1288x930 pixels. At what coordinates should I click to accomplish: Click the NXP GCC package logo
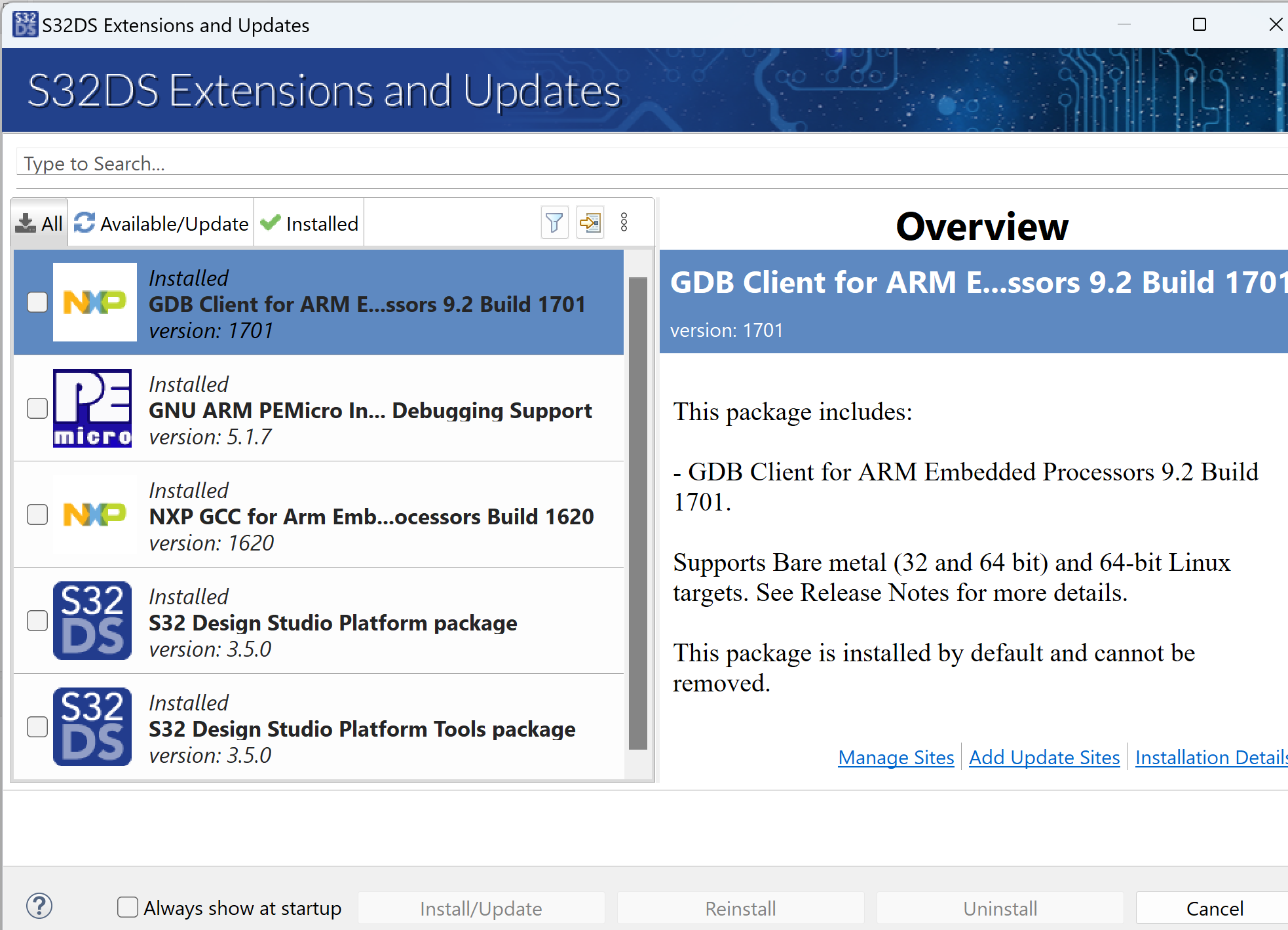coord(94,514)
